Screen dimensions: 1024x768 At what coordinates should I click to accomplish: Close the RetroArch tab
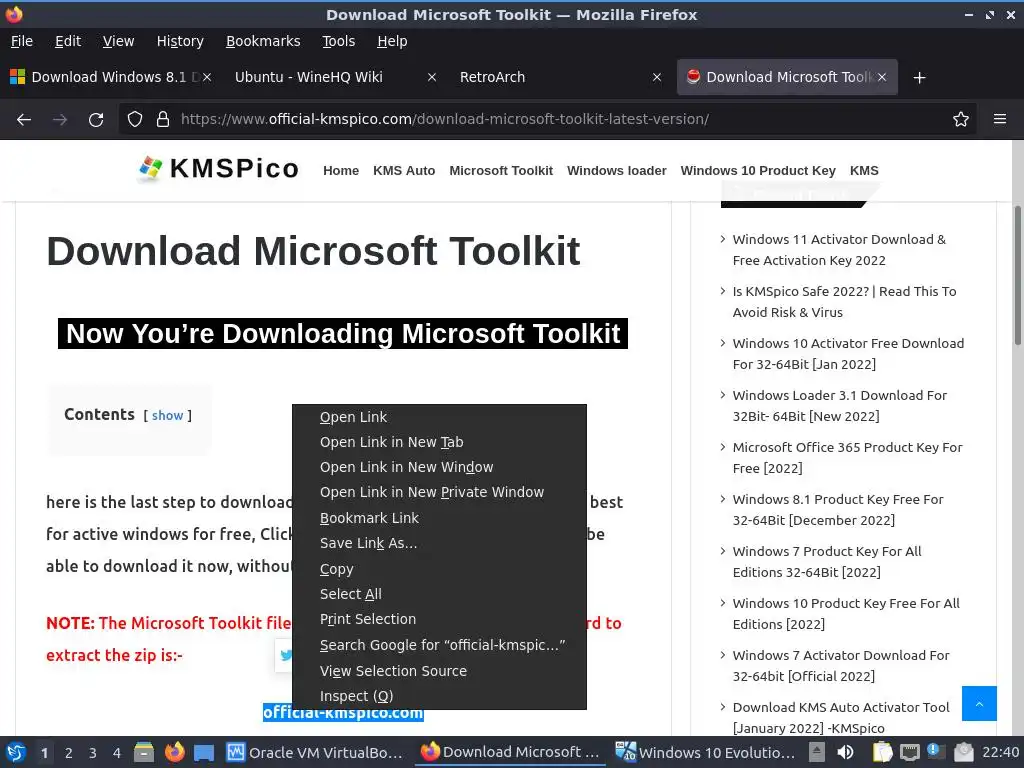click(x=657, y=77)
